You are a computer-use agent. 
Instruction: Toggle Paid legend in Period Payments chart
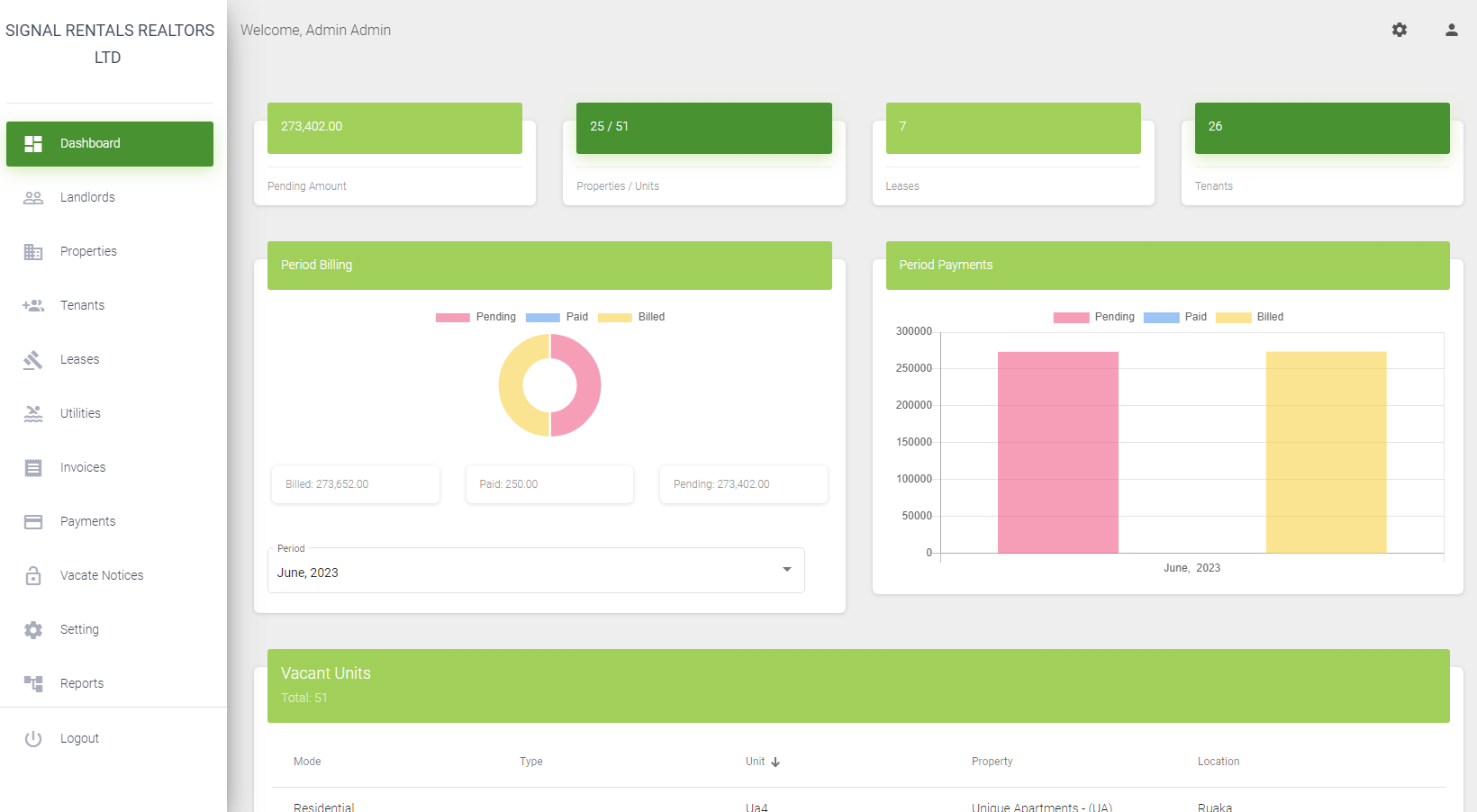1175,317
